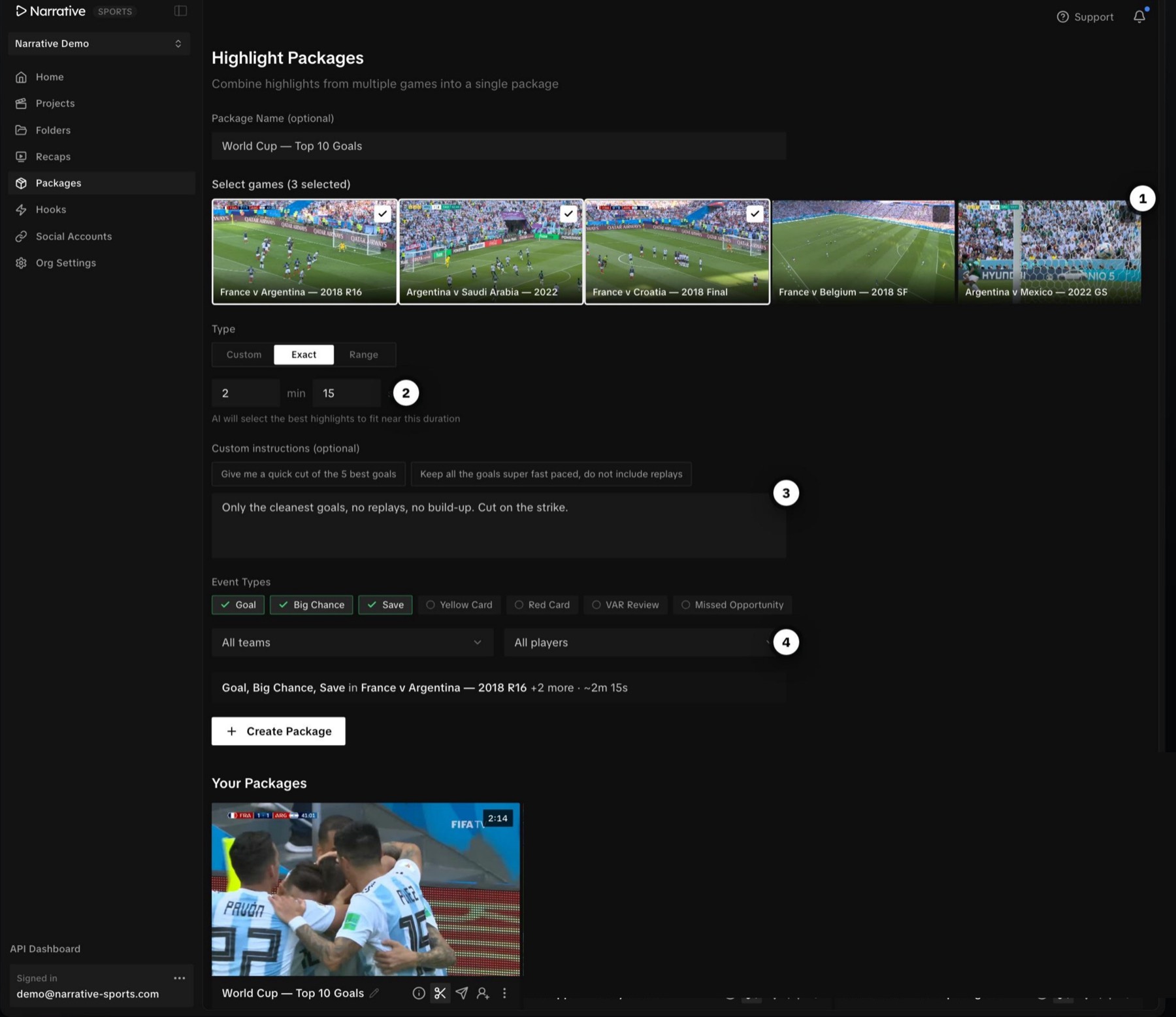Image resolution: width=1176 pixels, height=1017 pixels.
Task: Use 'no replays' fast paced suggestion
Action: pyautogui.click(x=551, y=475)
